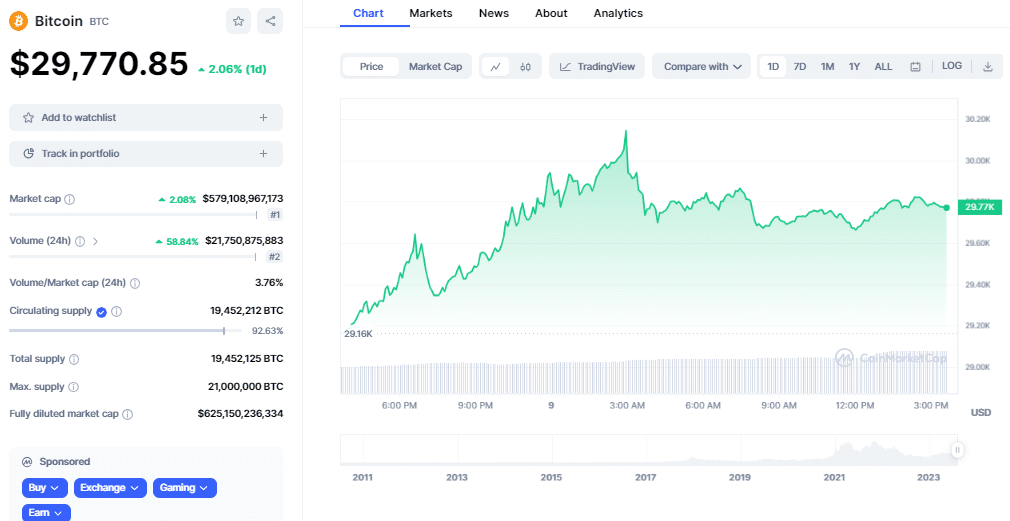Screen dimensions: 1010x521
Task: Open the Analytics tab
Action: (x=618, y=13)
